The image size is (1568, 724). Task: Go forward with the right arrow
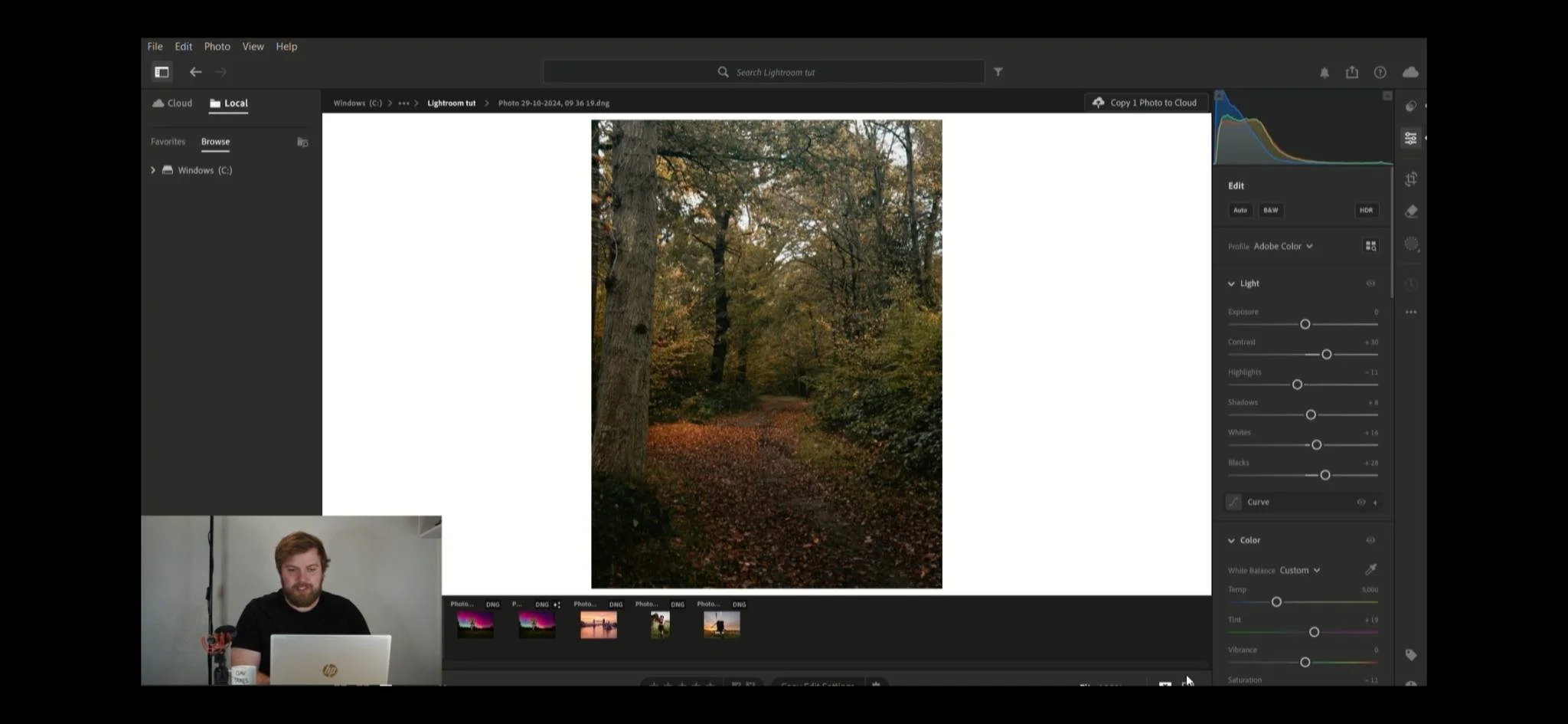[x=221, y=72]
